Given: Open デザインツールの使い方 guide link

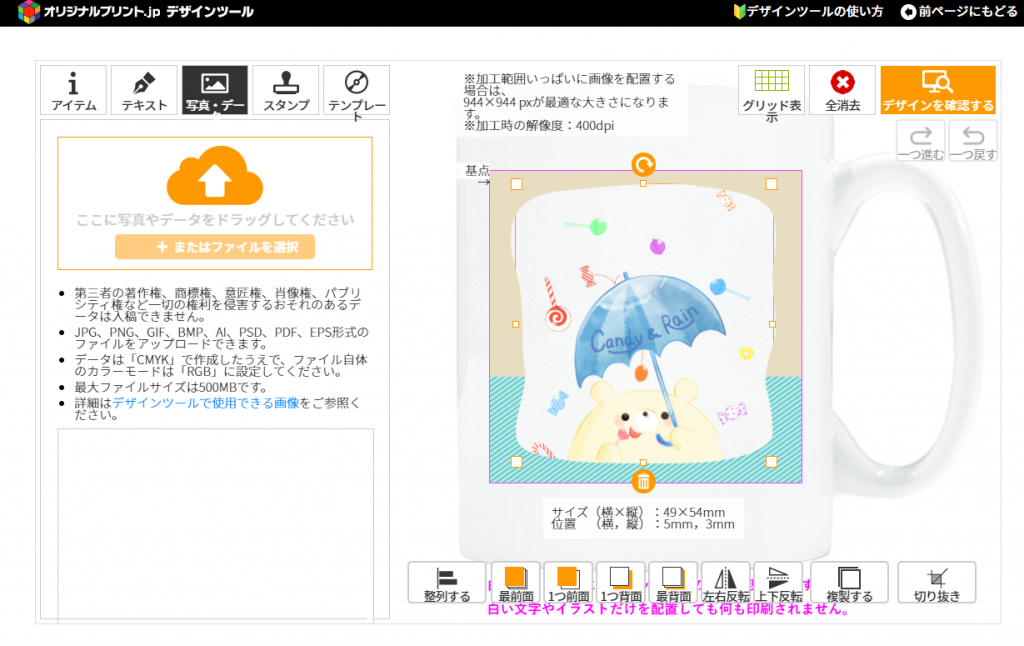Looking at the screenshot, I should (x=808, y=12).
